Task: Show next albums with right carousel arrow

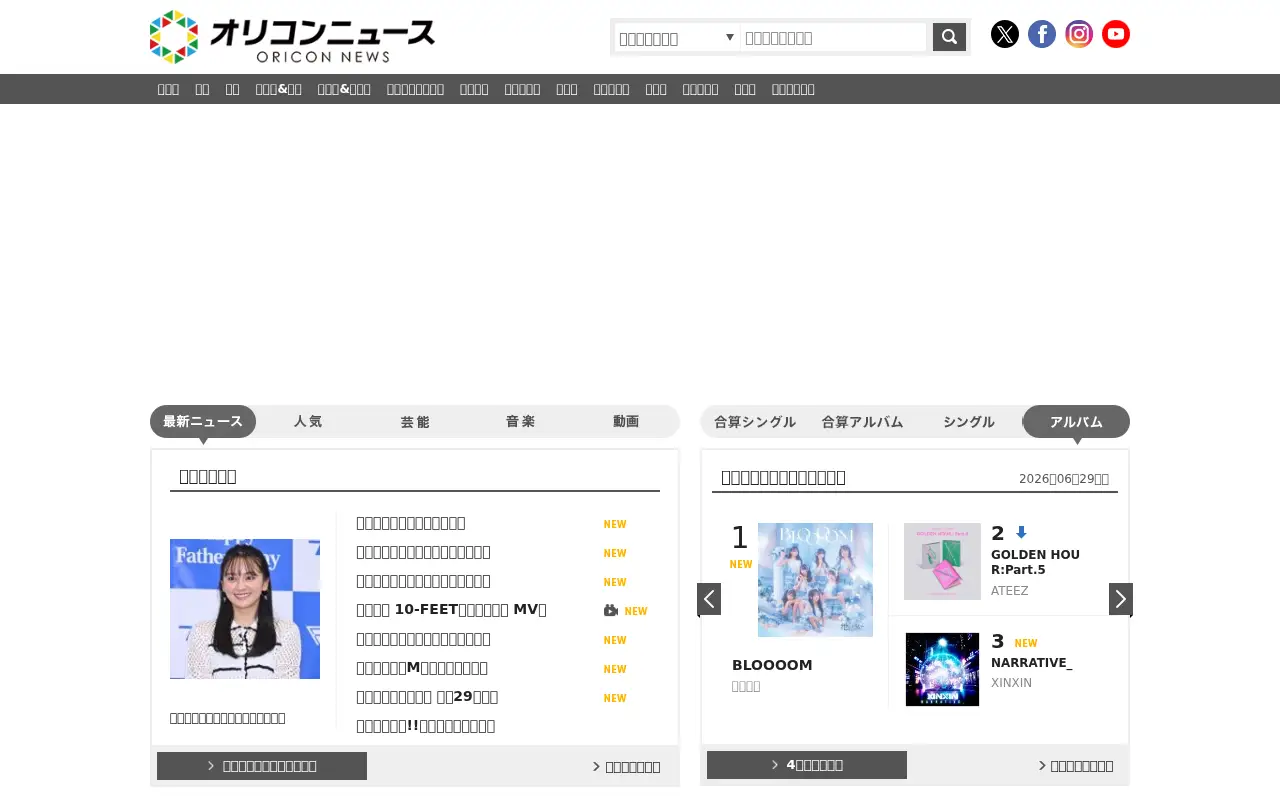Action: pos(1121,599)
